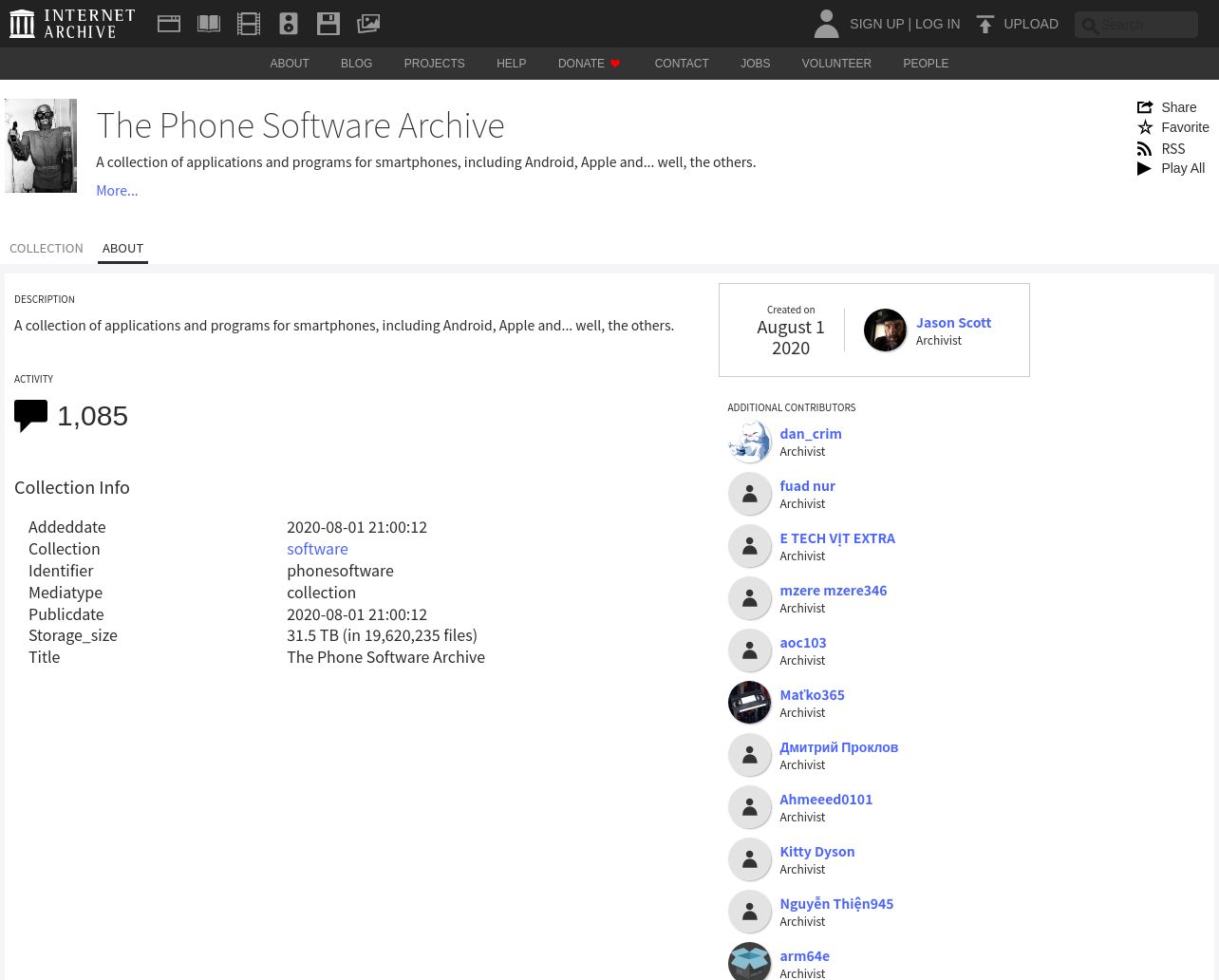Click Jason Scott's avatar picture
Viewport: 1219px width, 980px height.
[x=885, y=330]
